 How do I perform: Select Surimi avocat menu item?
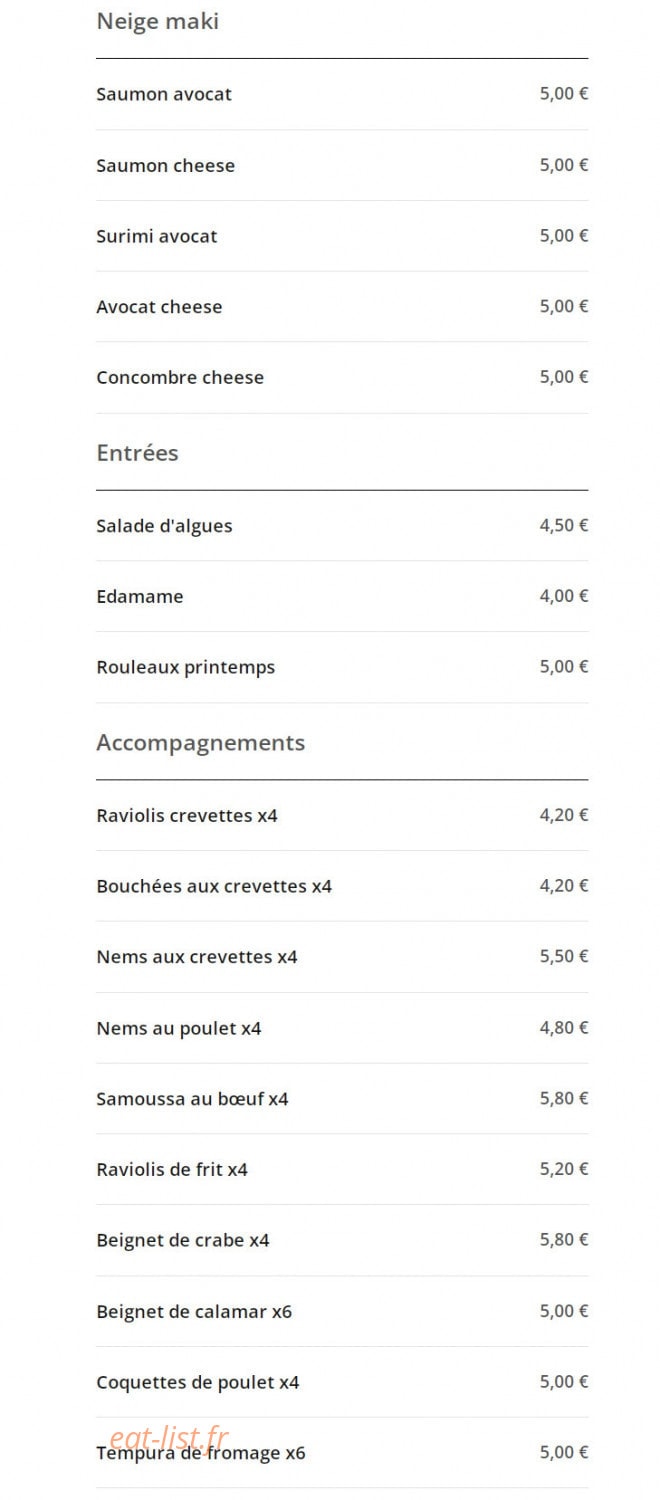coord(342,236)
